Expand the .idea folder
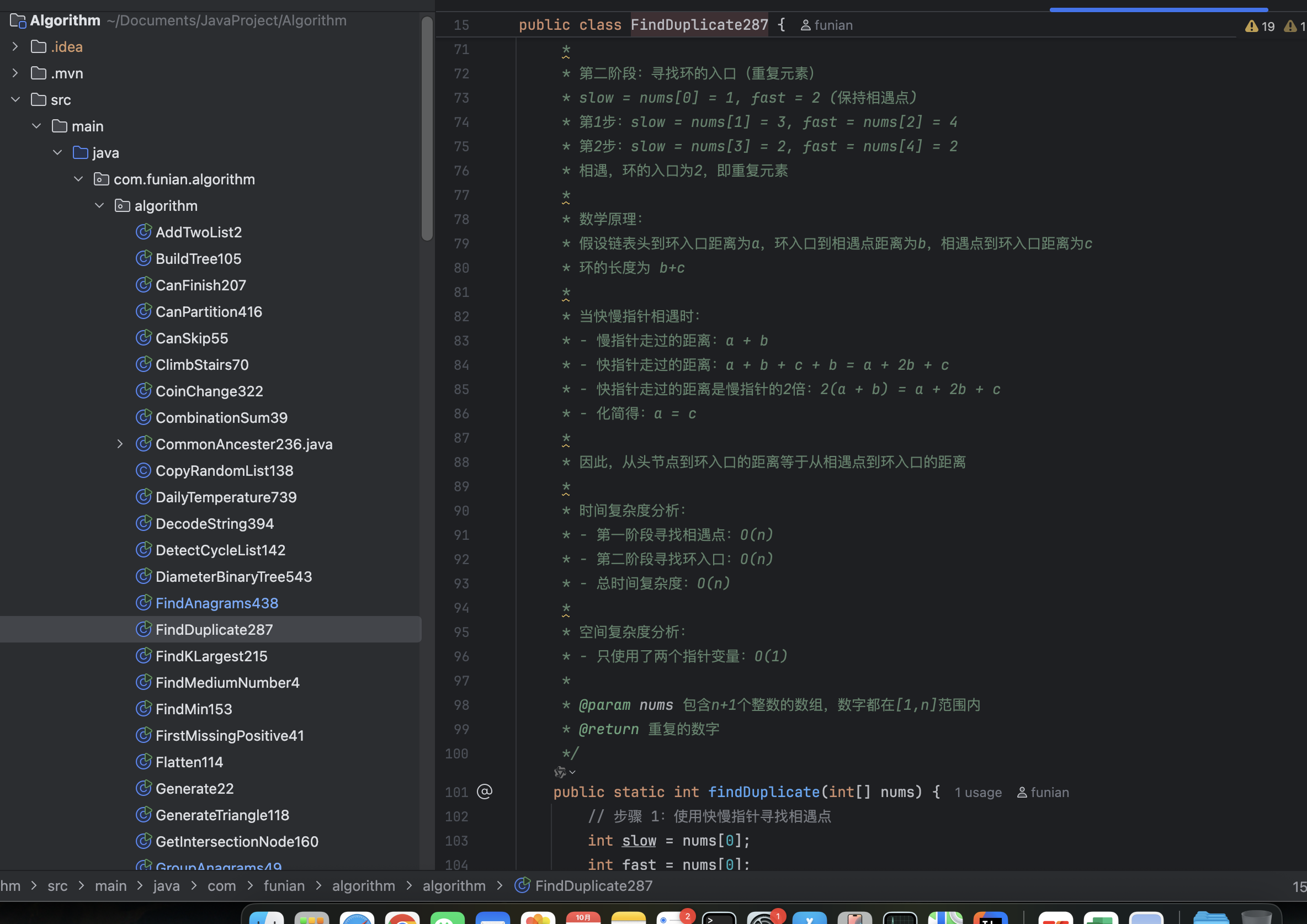1307x924 pixels. [x=15, y=46]
